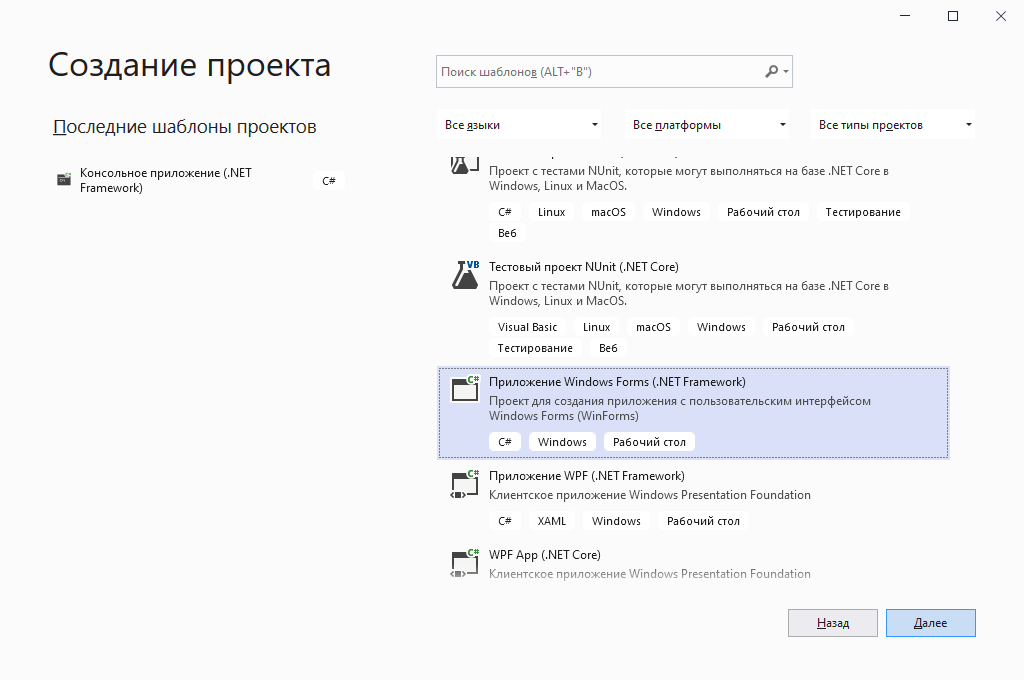Click the WPF App .NET Core icon
1024x680 pixels.
pyautogui.click(x=465, y=563)
